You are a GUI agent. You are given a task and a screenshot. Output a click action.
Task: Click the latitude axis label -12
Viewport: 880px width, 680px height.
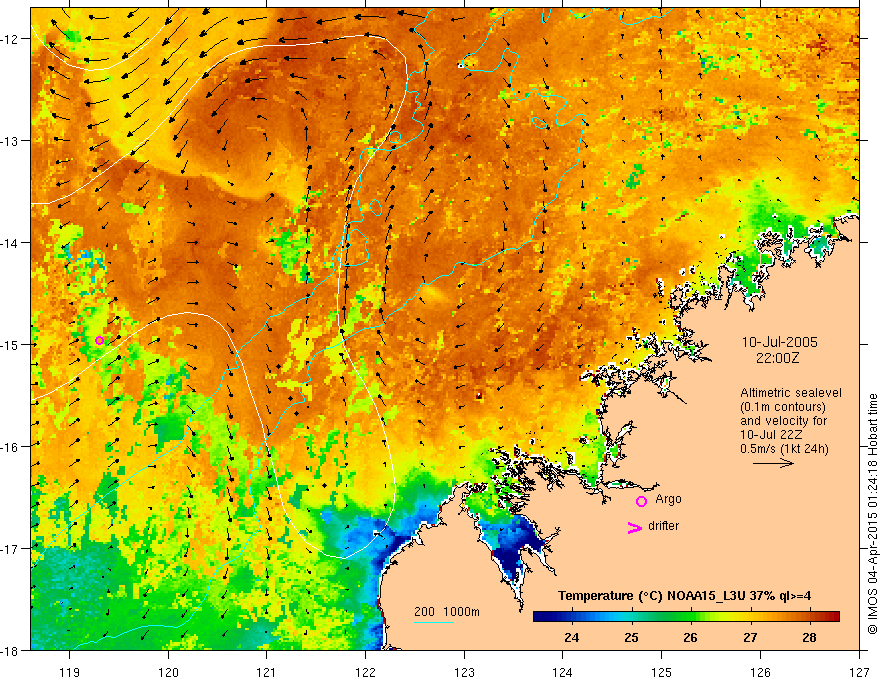pyautogui.click(x=9, y=39)
